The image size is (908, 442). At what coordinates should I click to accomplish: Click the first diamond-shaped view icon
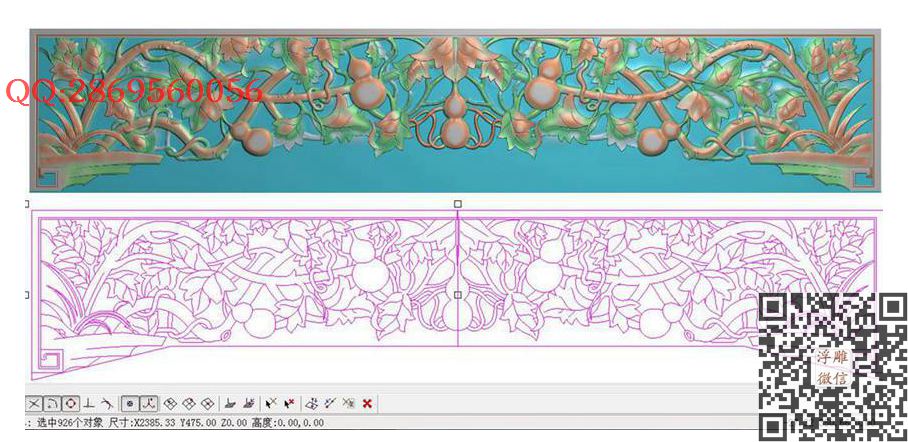pos(170,403)
